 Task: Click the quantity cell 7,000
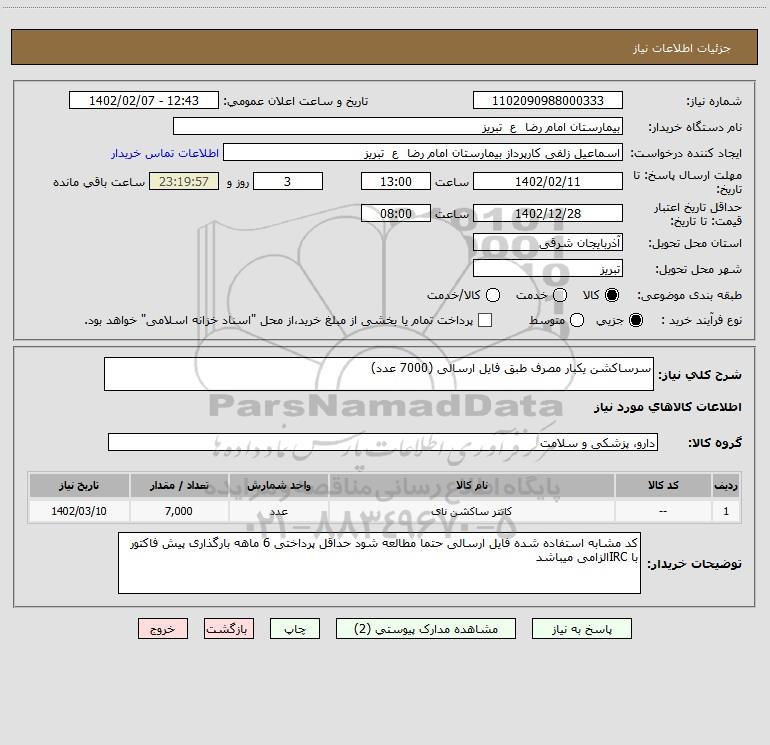[179, 511]
